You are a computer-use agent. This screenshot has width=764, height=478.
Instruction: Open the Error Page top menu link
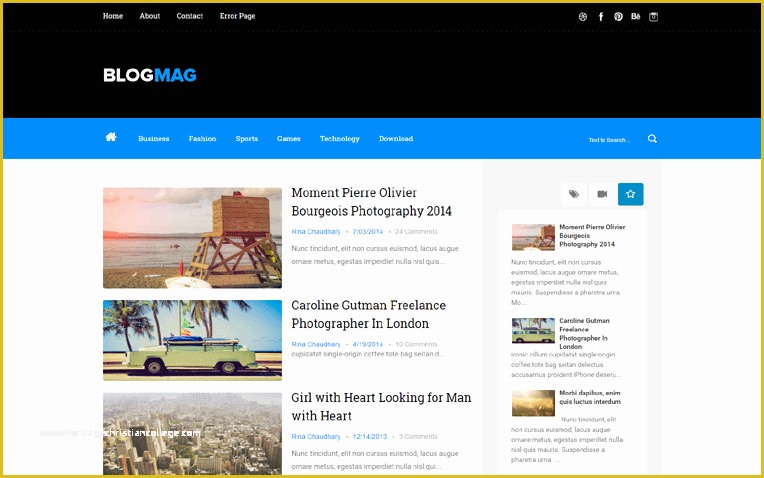[x=237, y=16]
